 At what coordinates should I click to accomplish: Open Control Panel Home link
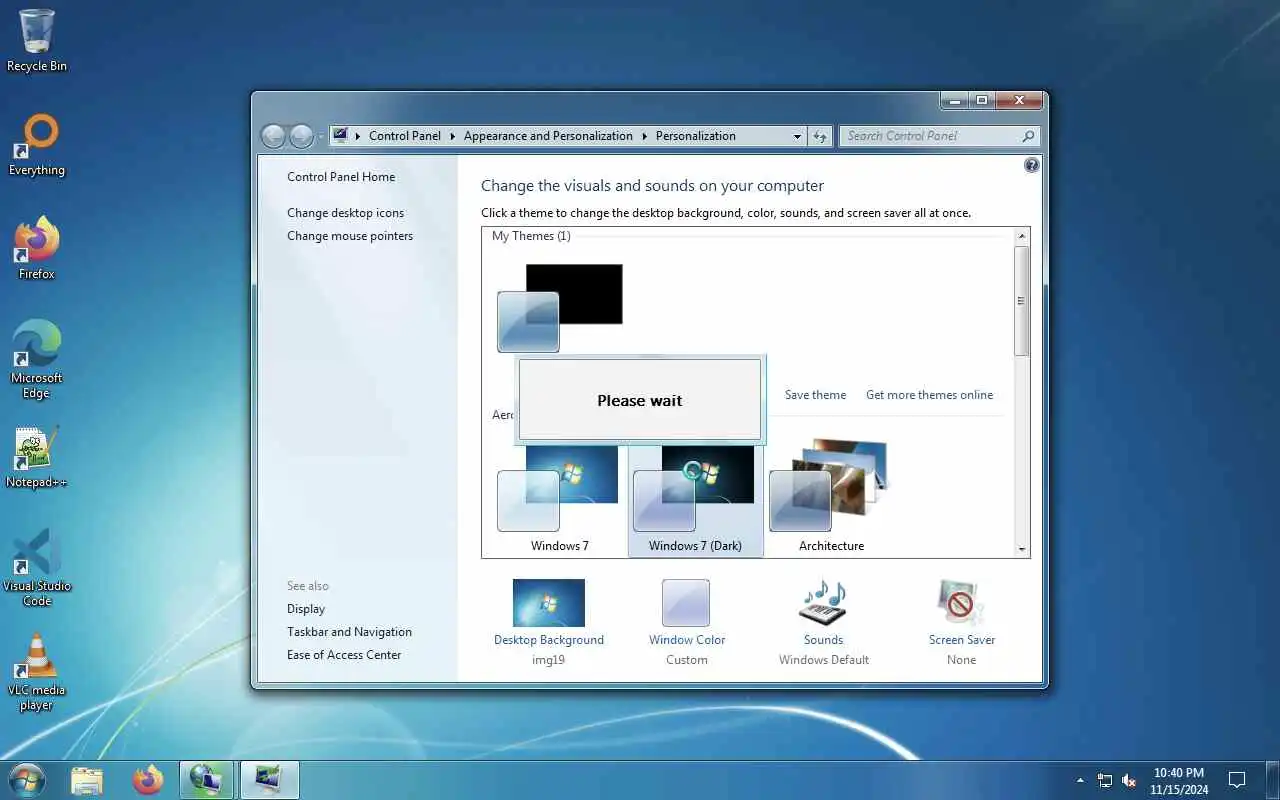click(341, 177)
